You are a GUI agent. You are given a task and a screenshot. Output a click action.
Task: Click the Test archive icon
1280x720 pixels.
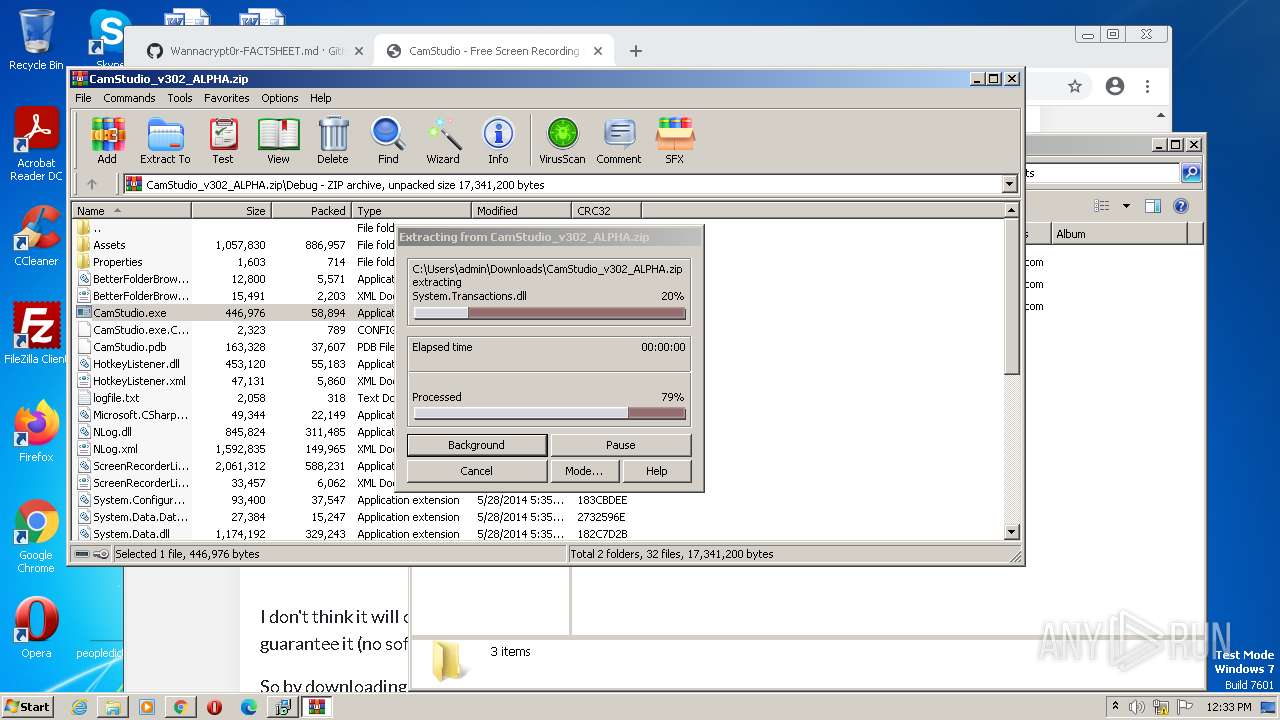tap(223, 140)
